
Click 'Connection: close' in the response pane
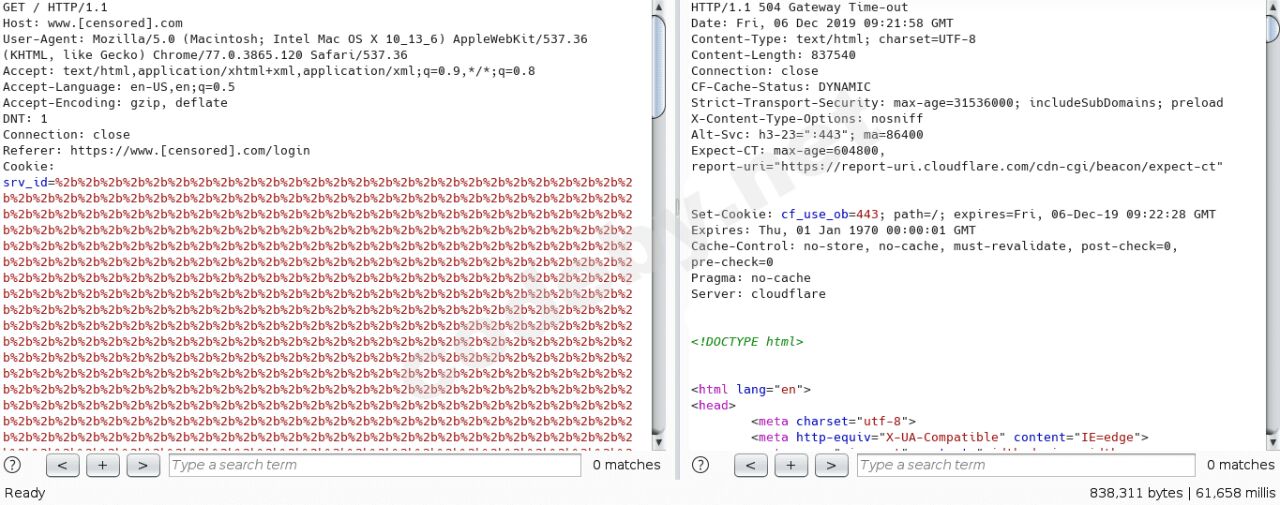coord(755,71)
